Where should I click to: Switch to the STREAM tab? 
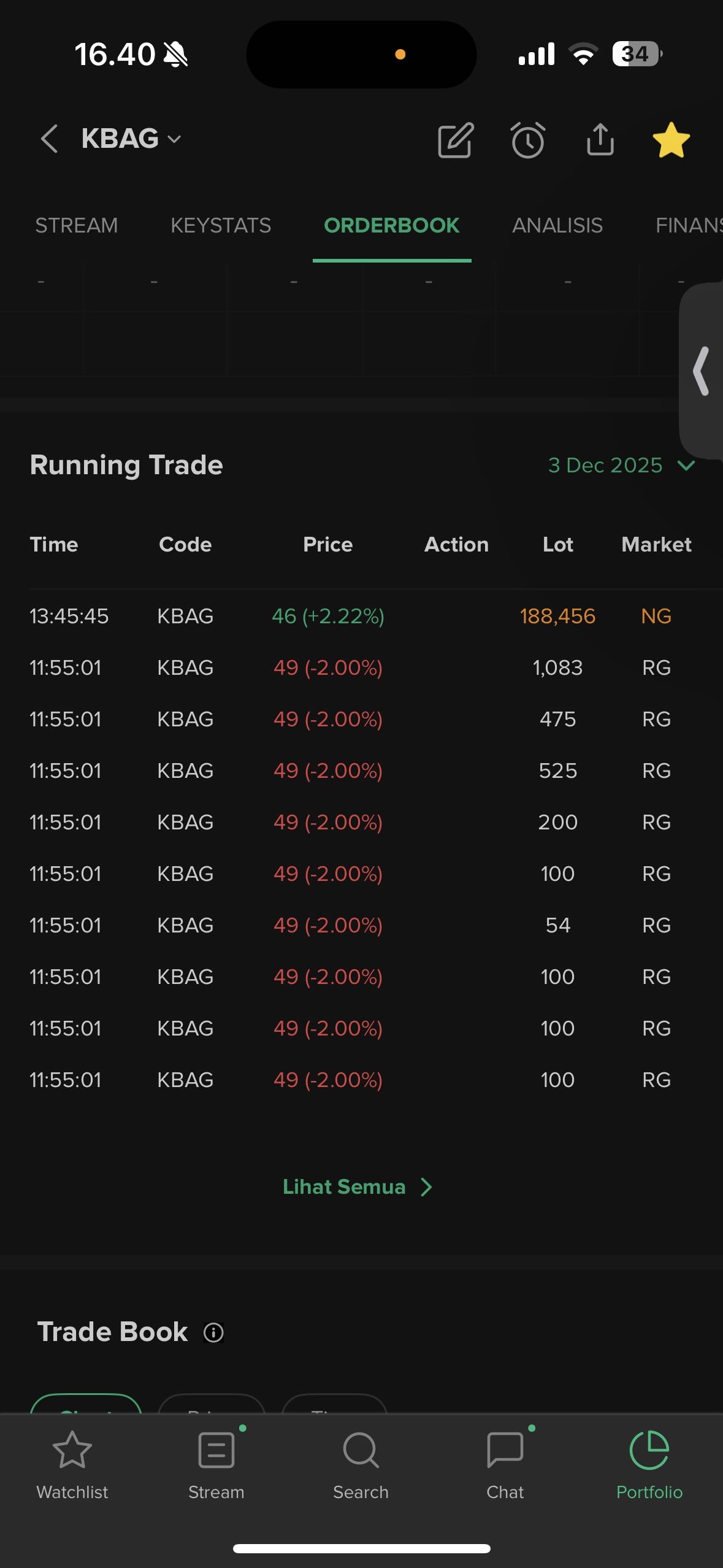point(76,225)
